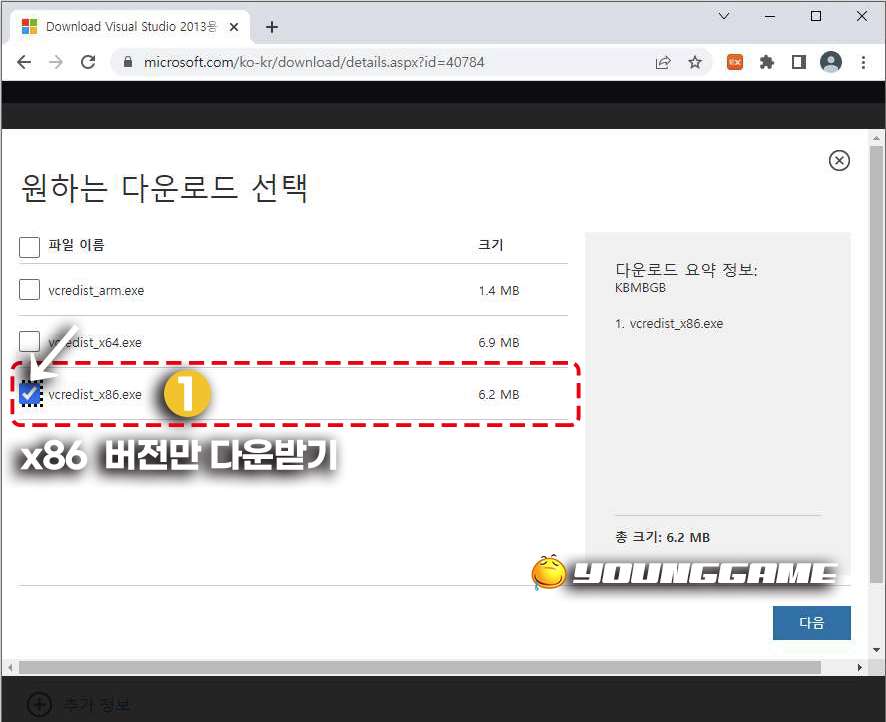Click the vcredist_x86.exe file name in list
This screenshot has height=722, width=886.
tap(95, 394)
